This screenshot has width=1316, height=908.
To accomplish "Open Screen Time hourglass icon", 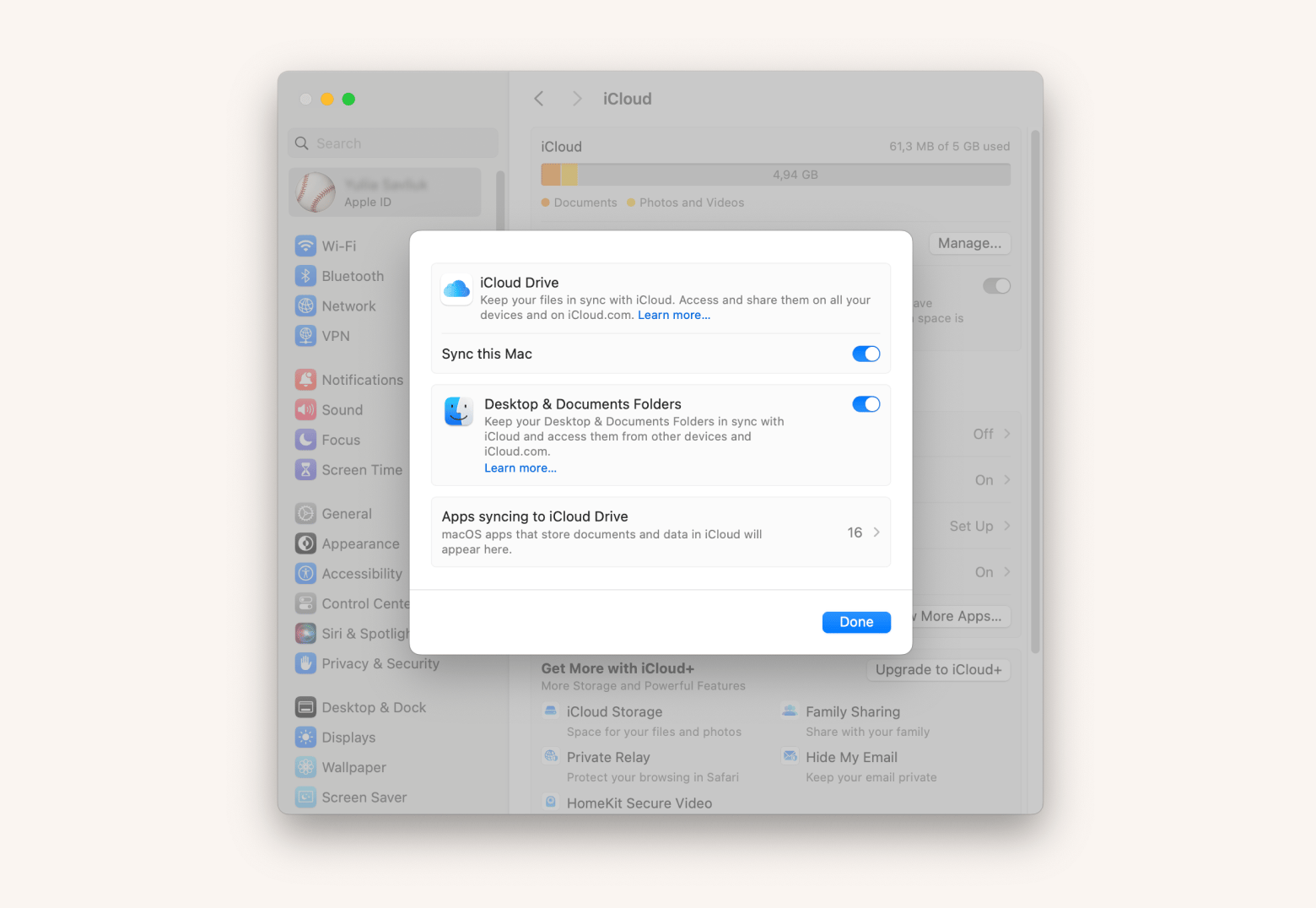I will click(x=305, y=469).
